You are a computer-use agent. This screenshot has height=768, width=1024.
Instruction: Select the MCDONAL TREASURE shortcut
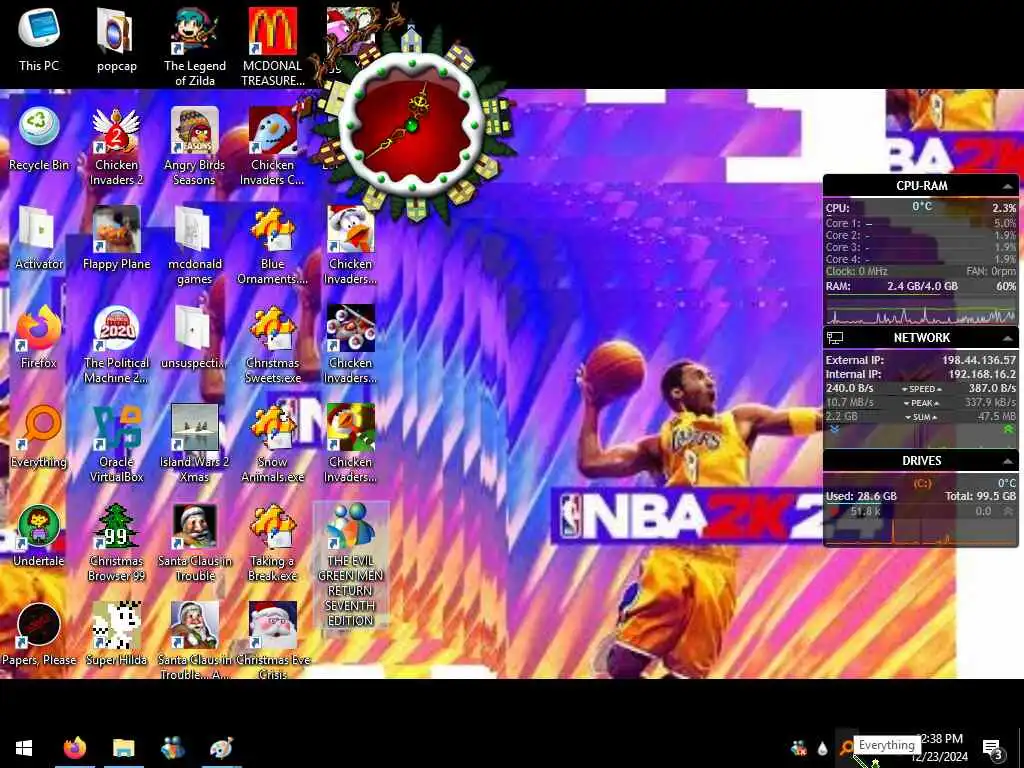(x=273, y=46)
